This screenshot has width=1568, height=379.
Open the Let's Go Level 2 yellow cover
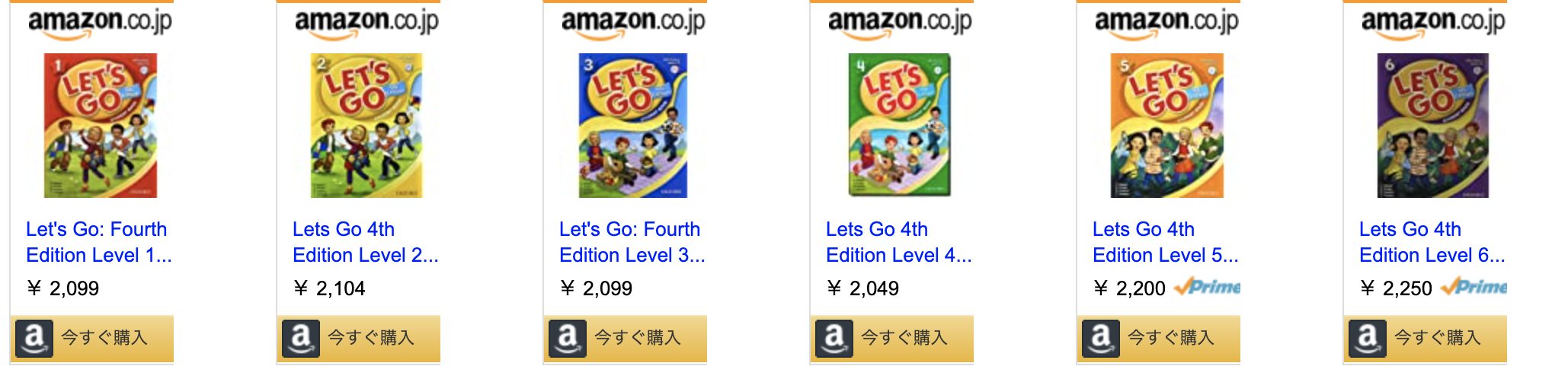pyautogui.click(x=366, y=126)
